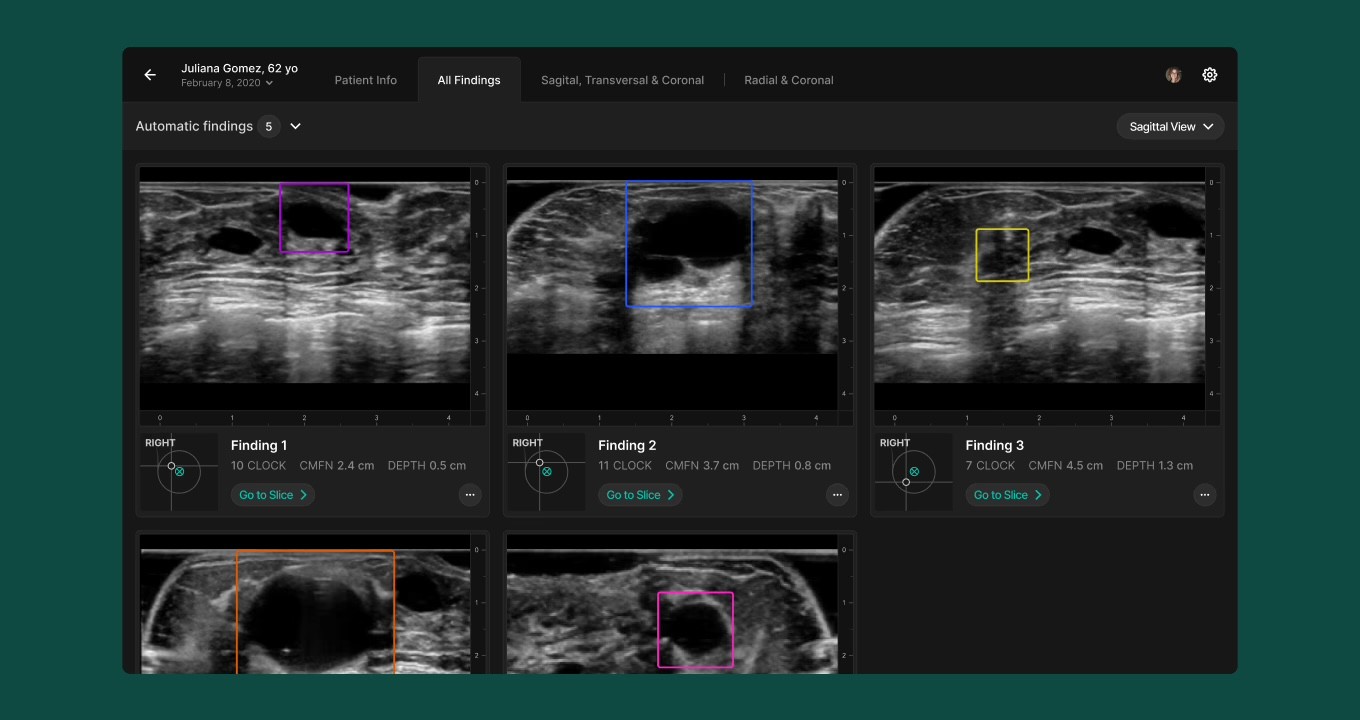The image size is (1360, 720).
Task: Select the blue bounding box in Finding 2
Action: click(x=689, y=244)
